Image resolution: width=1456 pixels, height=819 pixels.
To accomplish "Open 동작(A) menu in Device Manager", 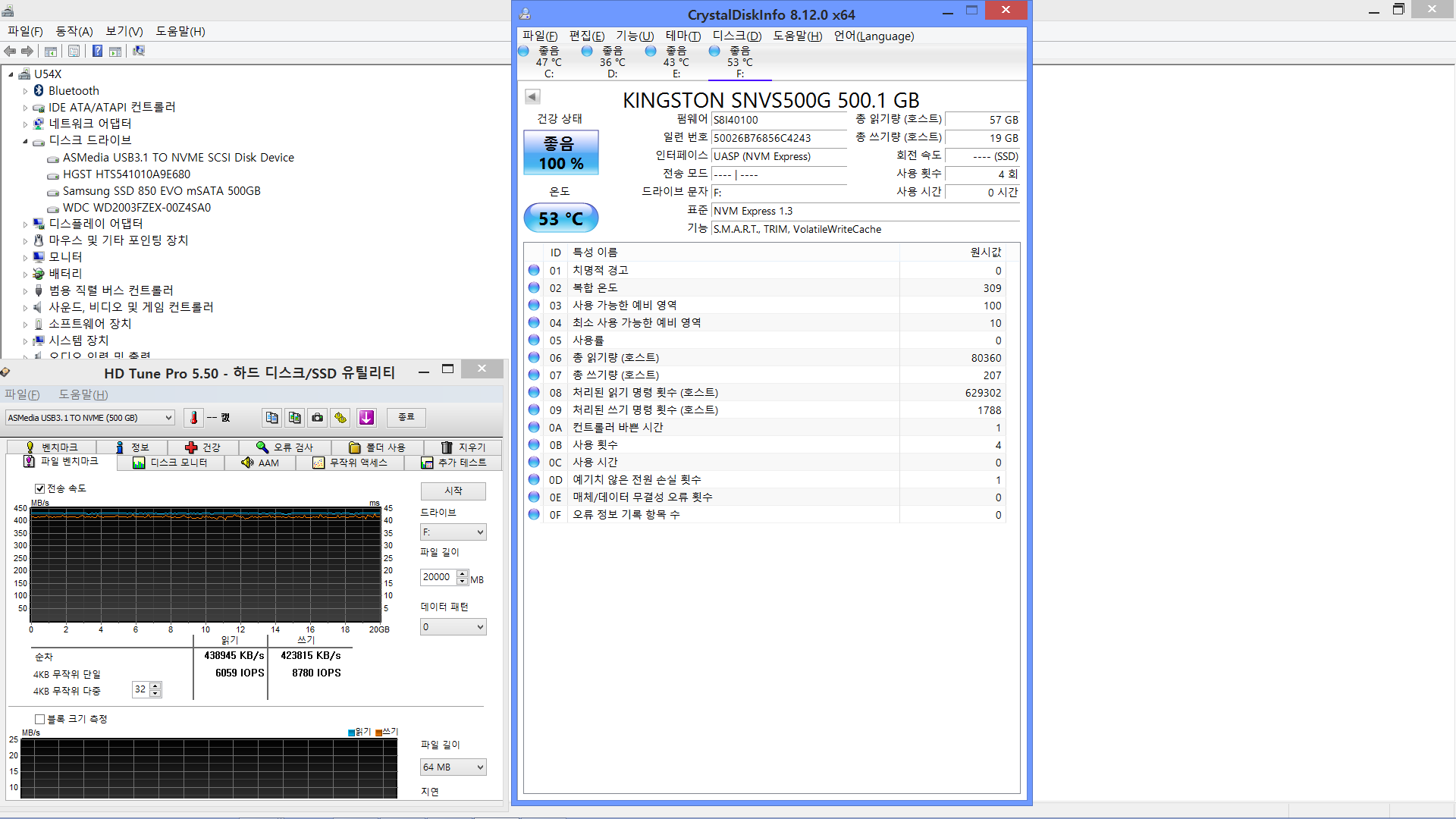I will point(74,31).
